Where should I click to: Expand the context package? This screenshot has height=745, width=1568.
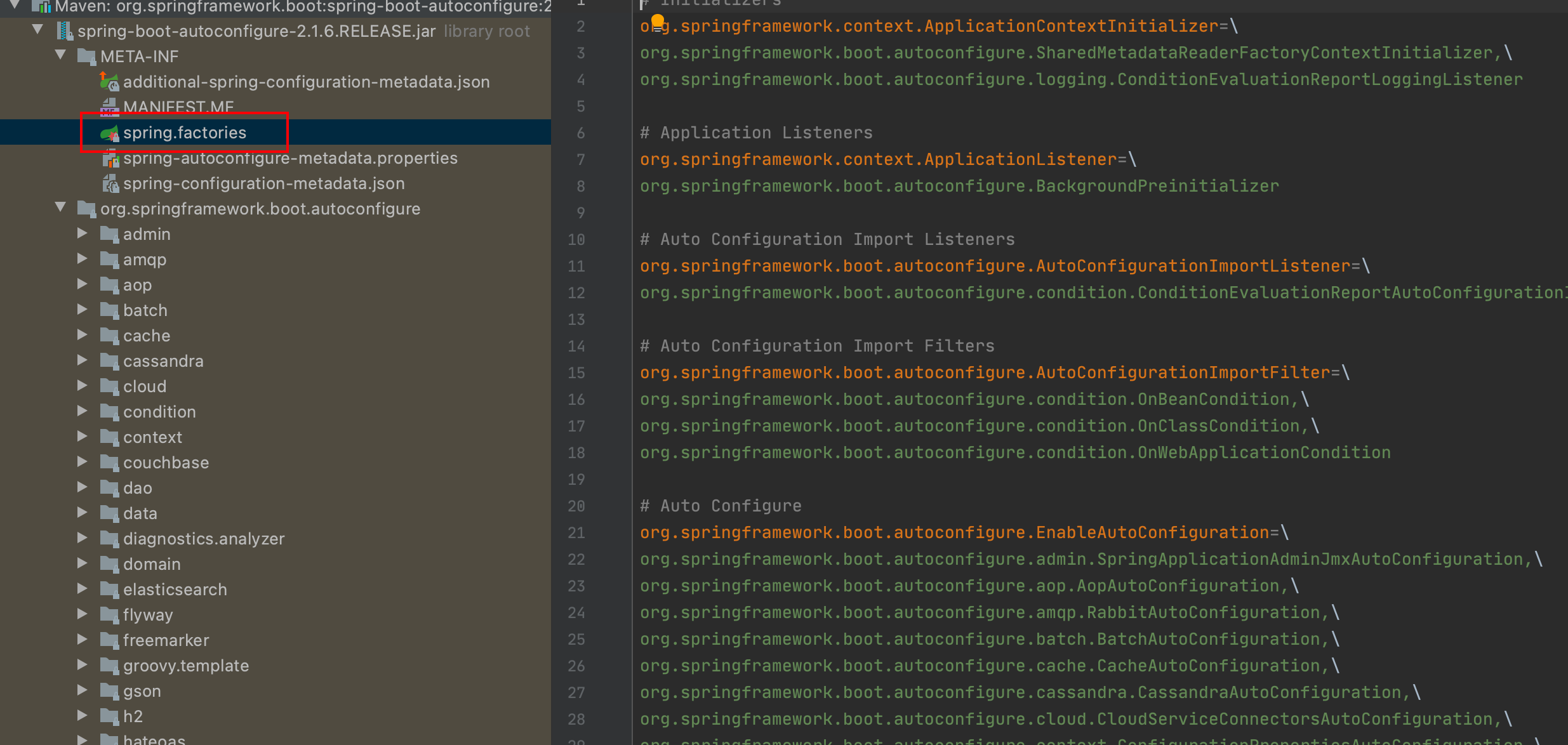coord(82,436)
